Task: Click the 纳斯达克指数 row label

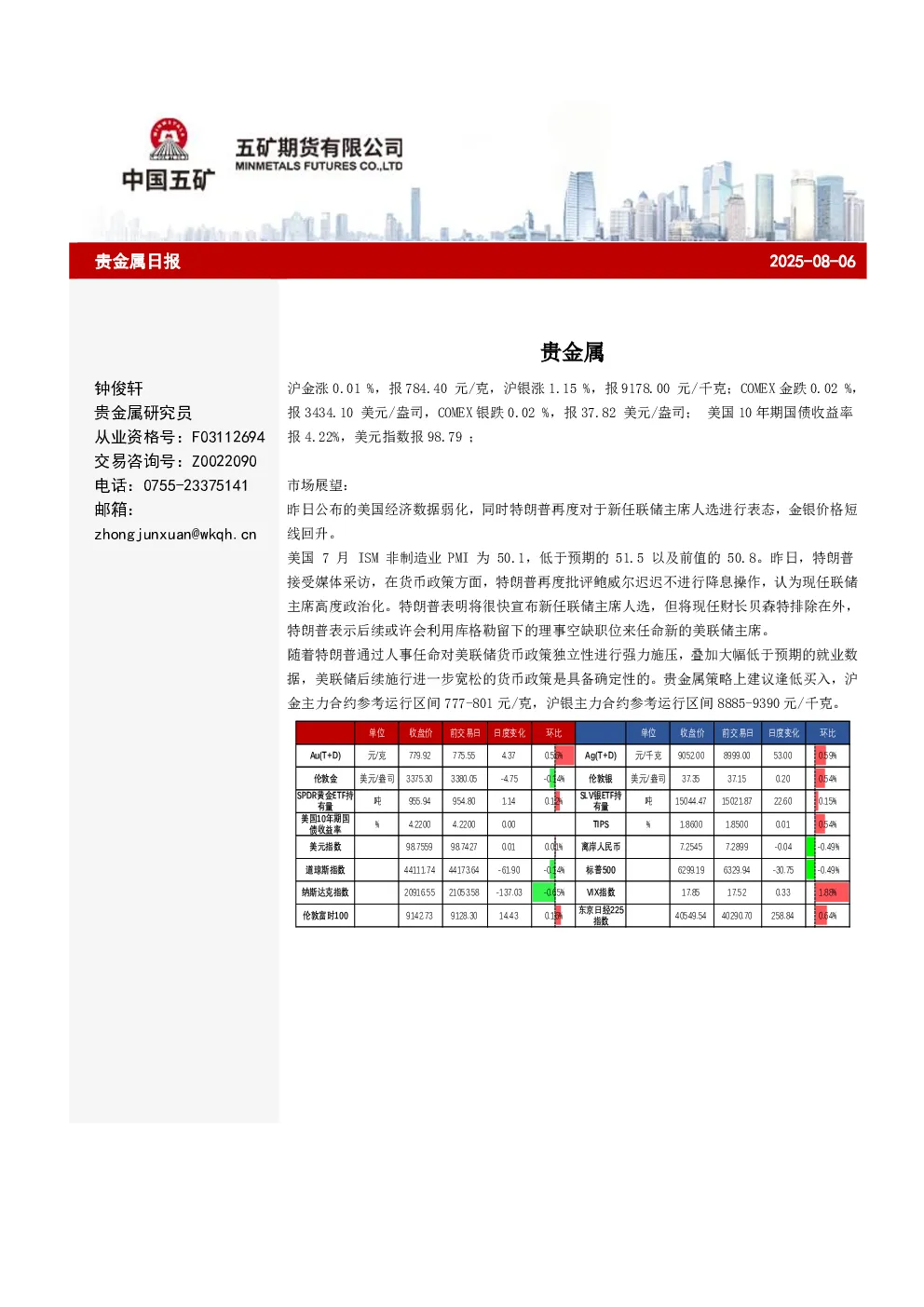Action: click(325, 892)
